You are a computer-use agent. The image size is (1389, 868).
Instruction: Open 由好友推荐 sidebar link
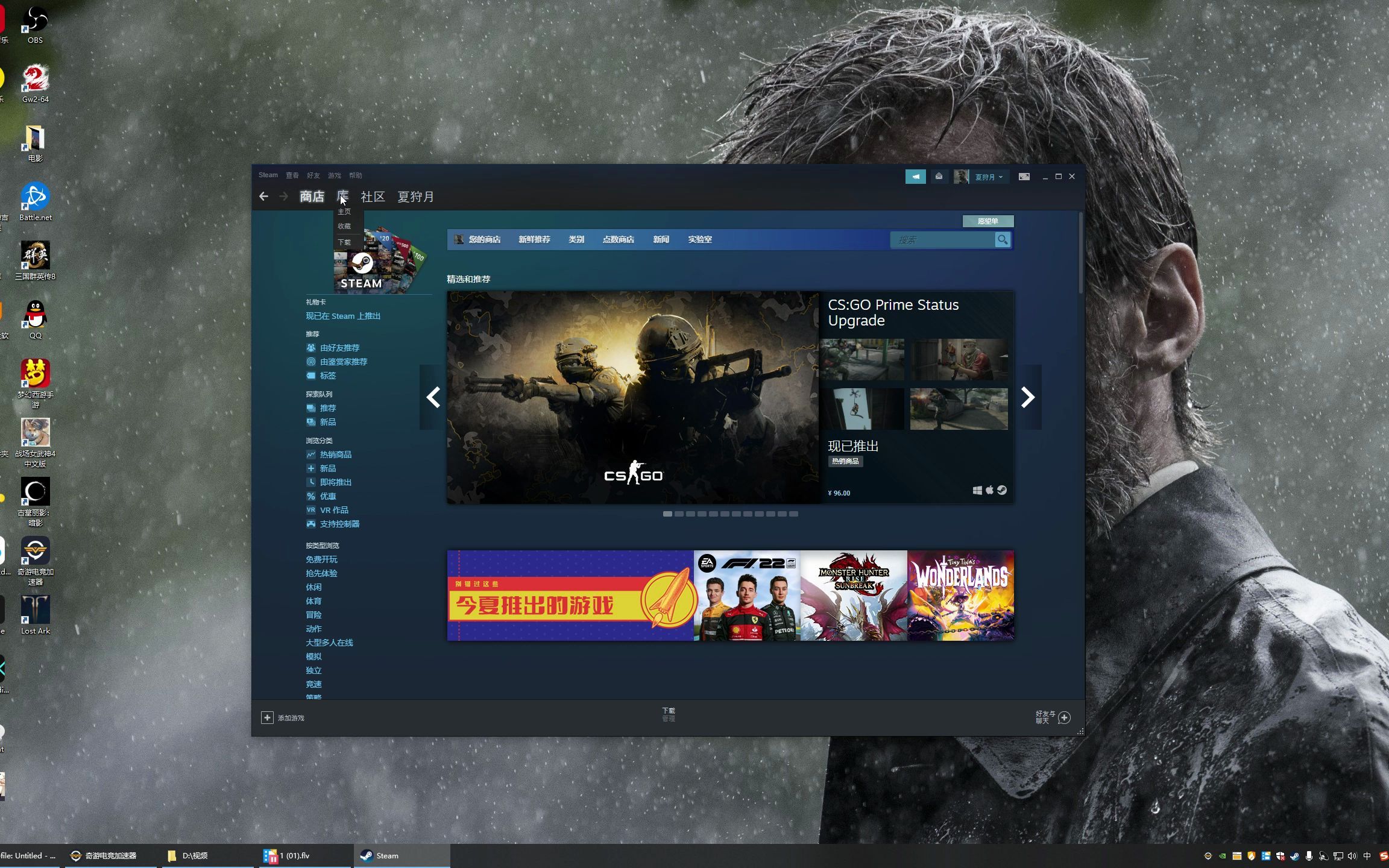[x=339, y=348]
